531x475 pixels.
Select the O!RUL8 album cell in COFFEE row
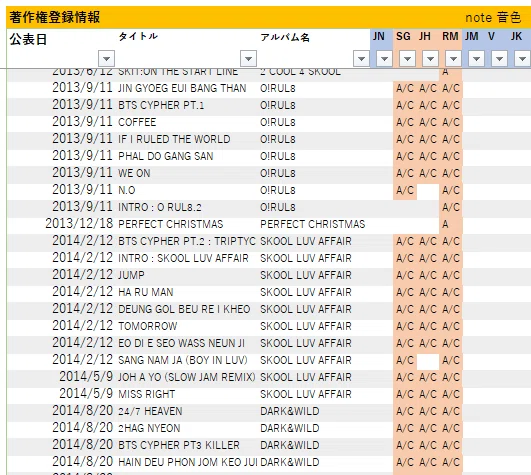click(277, 122)
